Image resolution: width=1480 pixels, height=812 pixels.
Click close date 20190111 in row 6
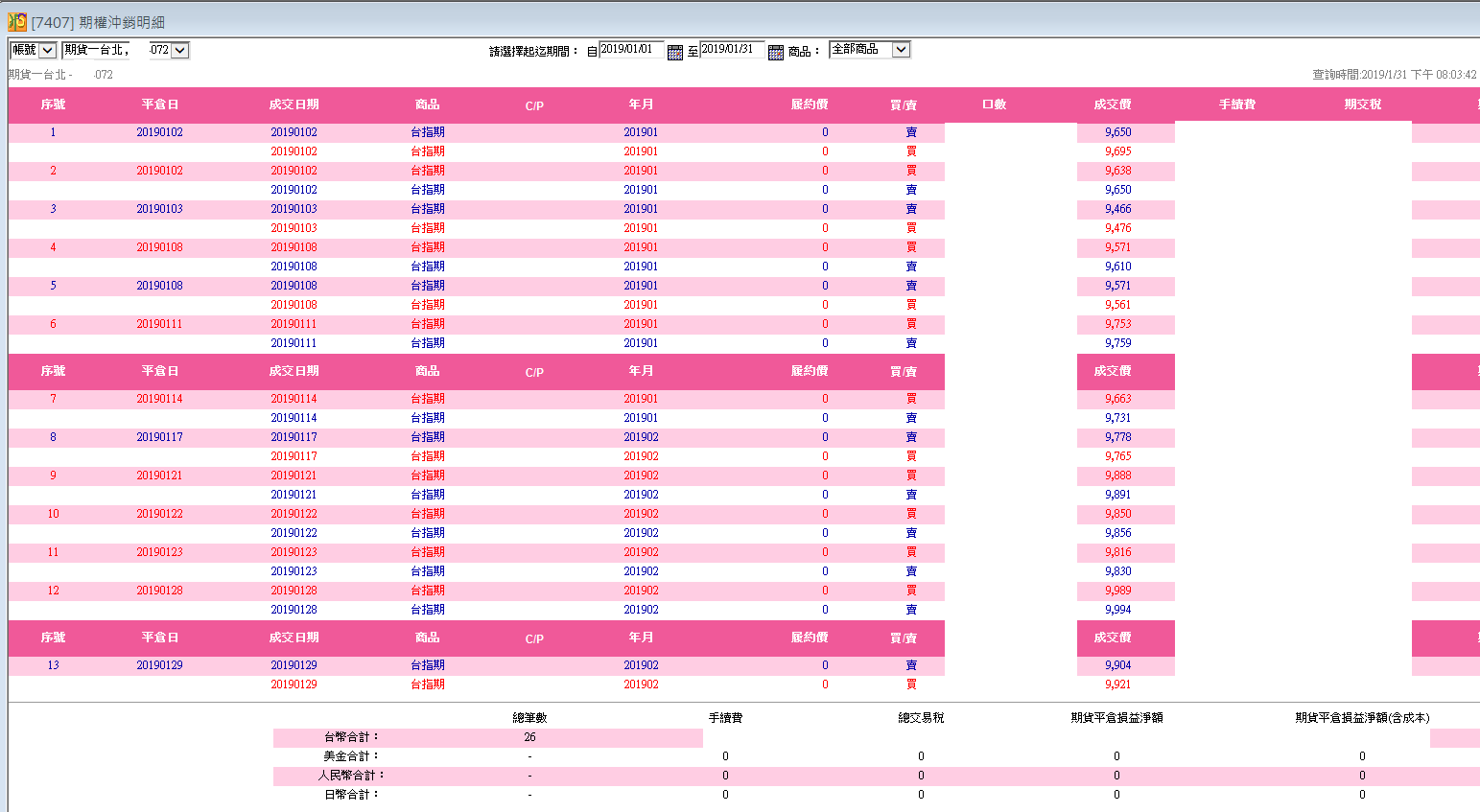pos(159,324)
